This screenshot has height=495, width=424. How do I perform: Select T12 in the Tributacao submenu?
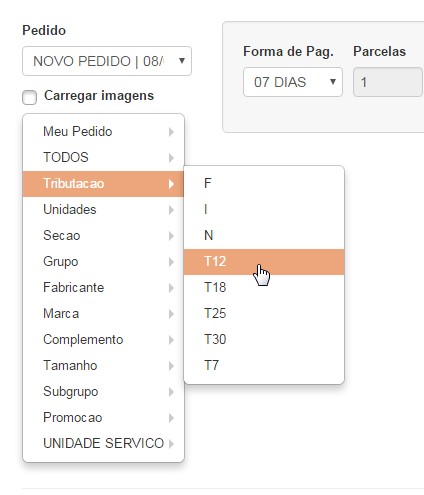coord(264,262)
